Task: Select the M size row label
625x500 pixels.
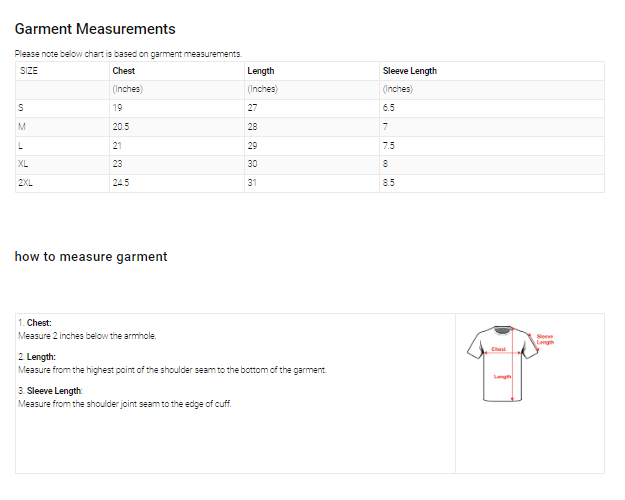Action: tap(23, 127)
